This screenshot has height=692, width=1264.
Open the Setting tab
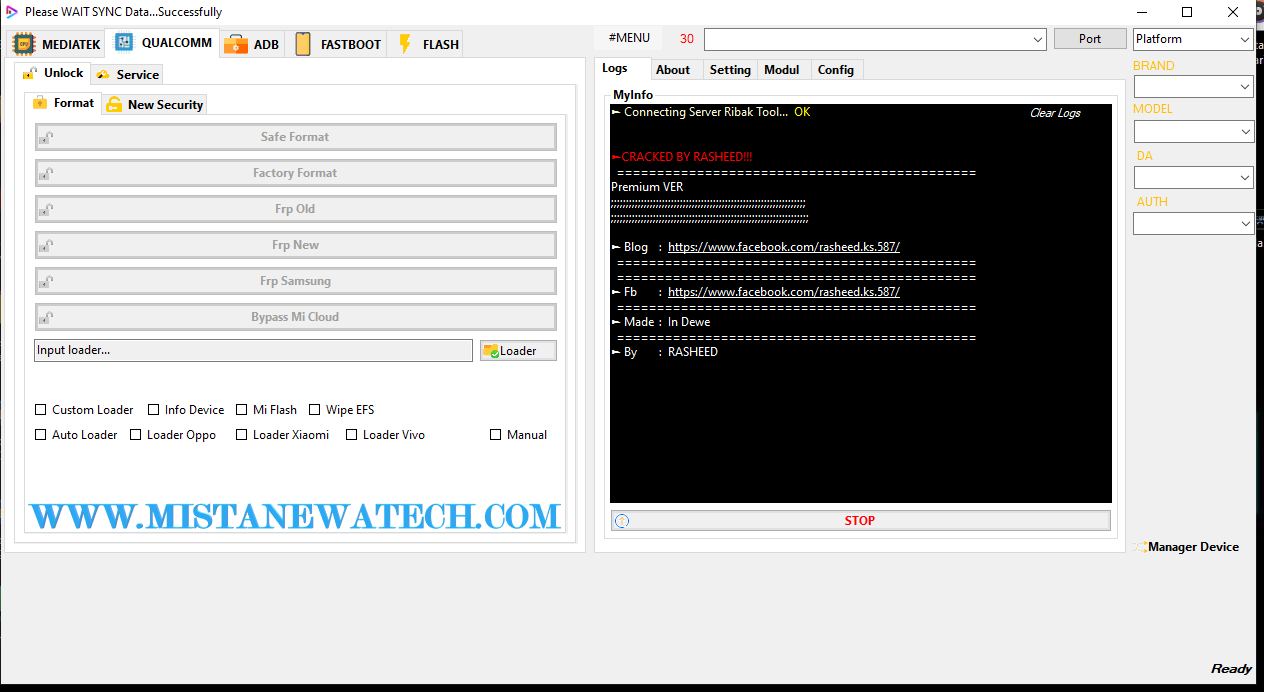pyautogui.click(x=730, y=70)
